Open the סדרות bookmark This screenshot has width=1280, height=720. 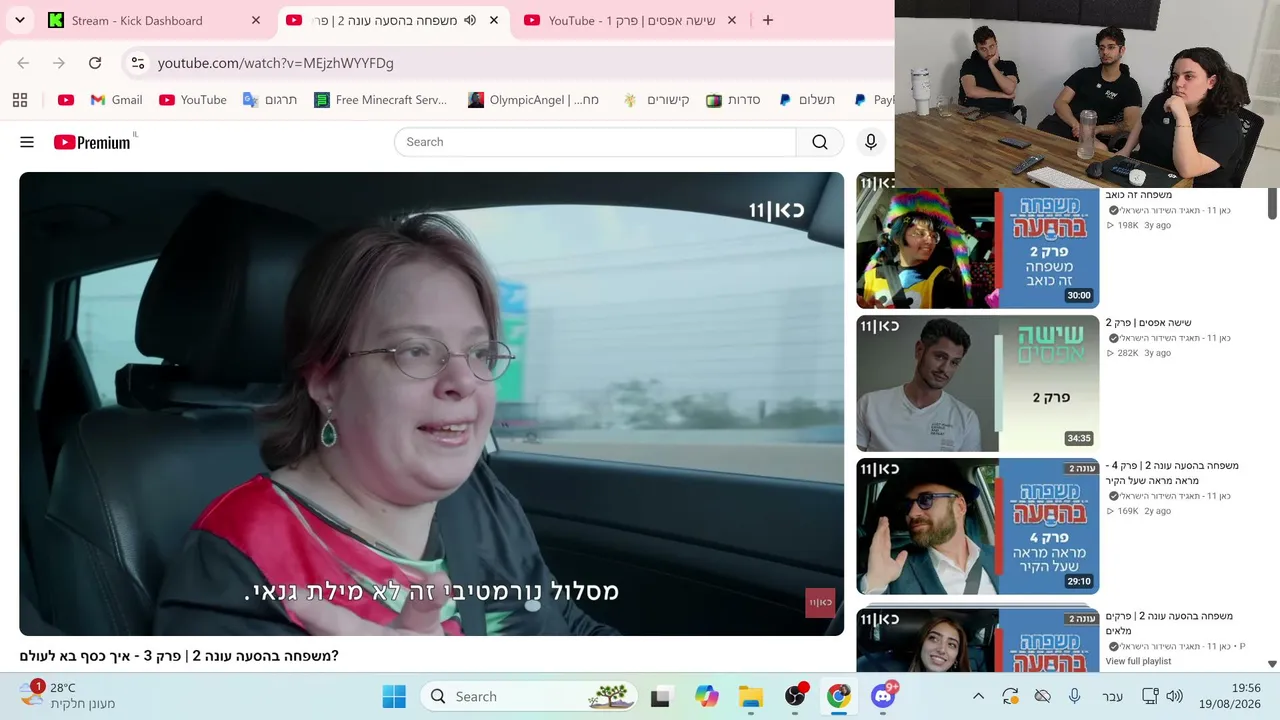[x=733, y=100]
